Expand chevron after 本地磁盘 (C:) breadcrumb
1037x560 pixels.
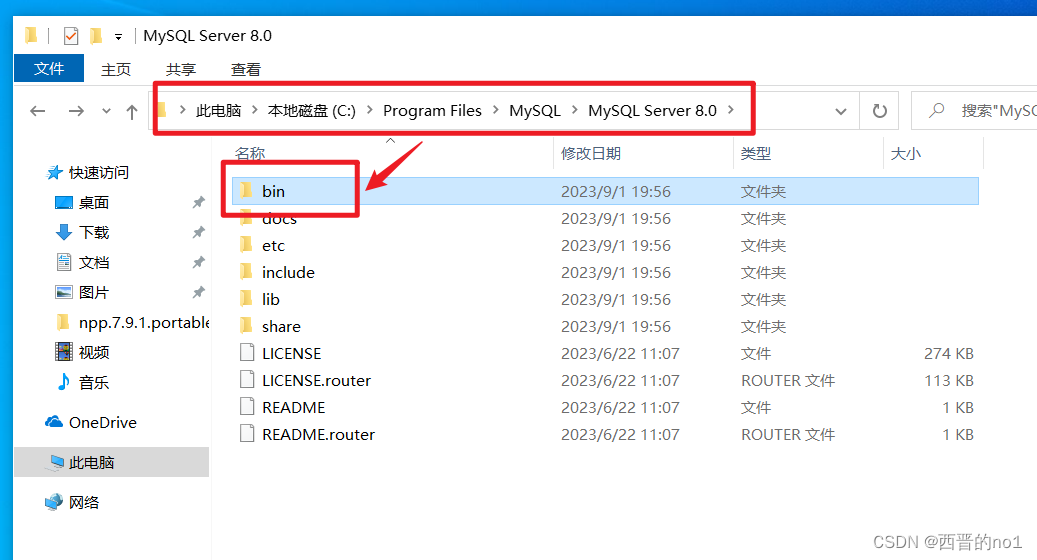tap(370, 110)
